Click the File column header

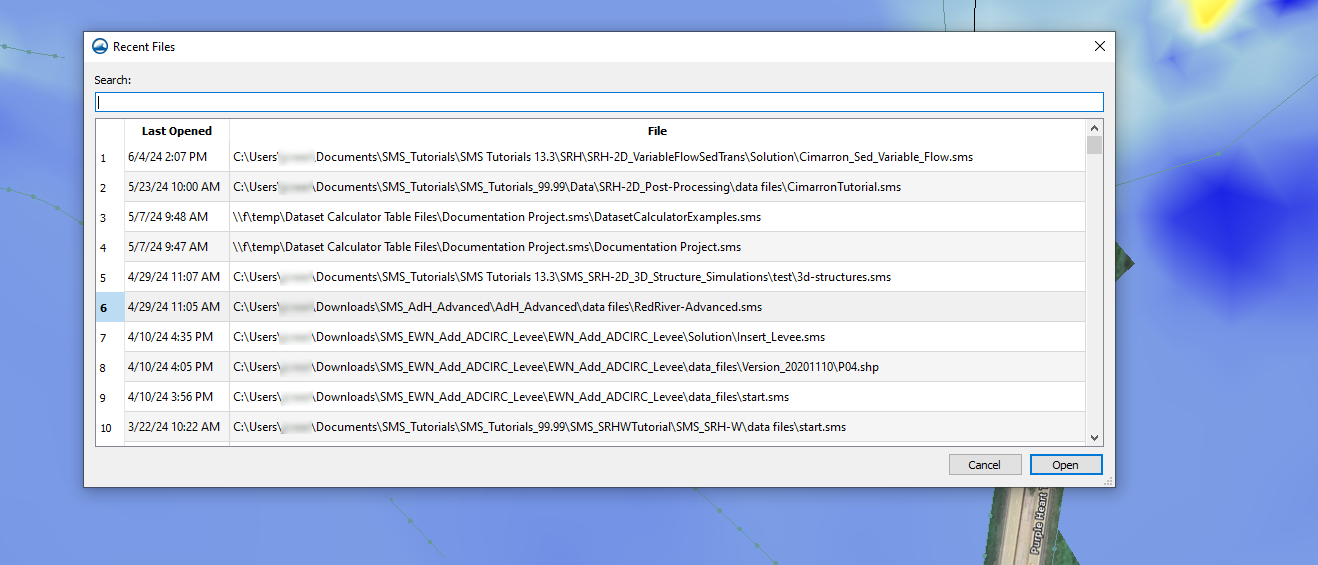tap(657, 131)
